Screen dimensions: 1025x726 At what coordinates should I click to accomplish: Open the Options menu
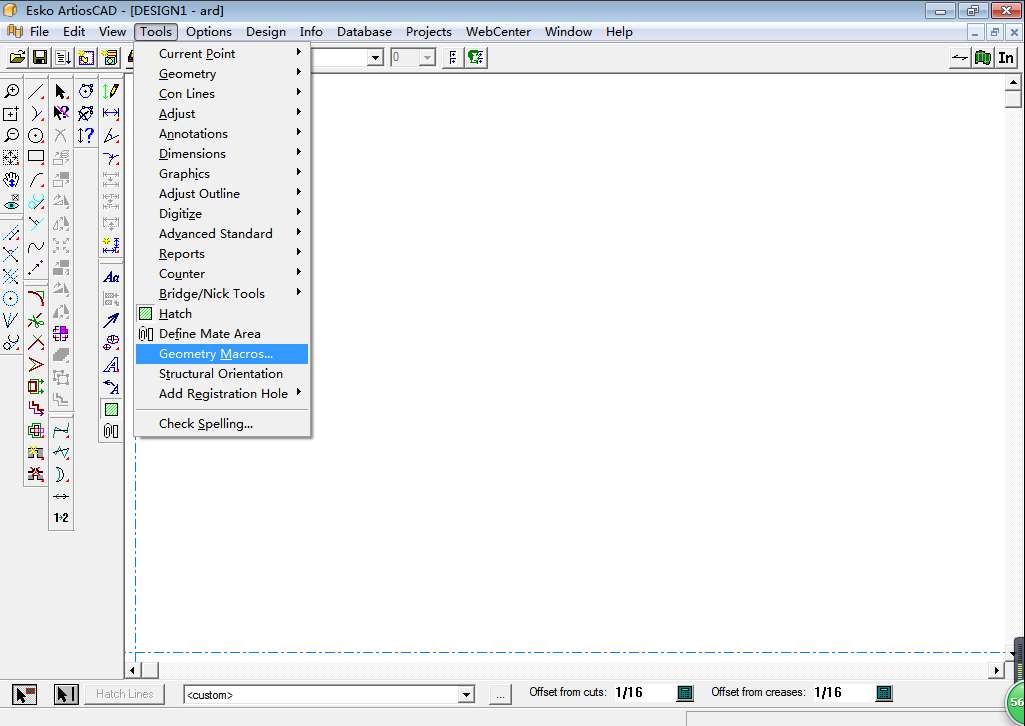click(209, 31)
